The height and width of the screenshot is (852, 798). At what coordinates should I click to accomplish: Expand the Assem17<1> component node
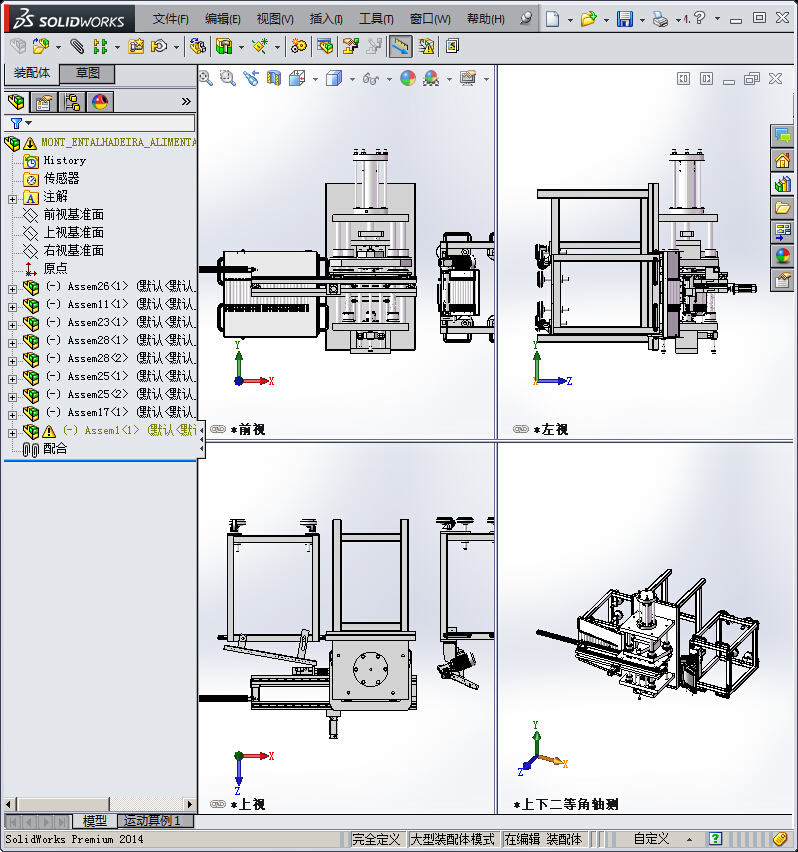click(x=12, y=415)
